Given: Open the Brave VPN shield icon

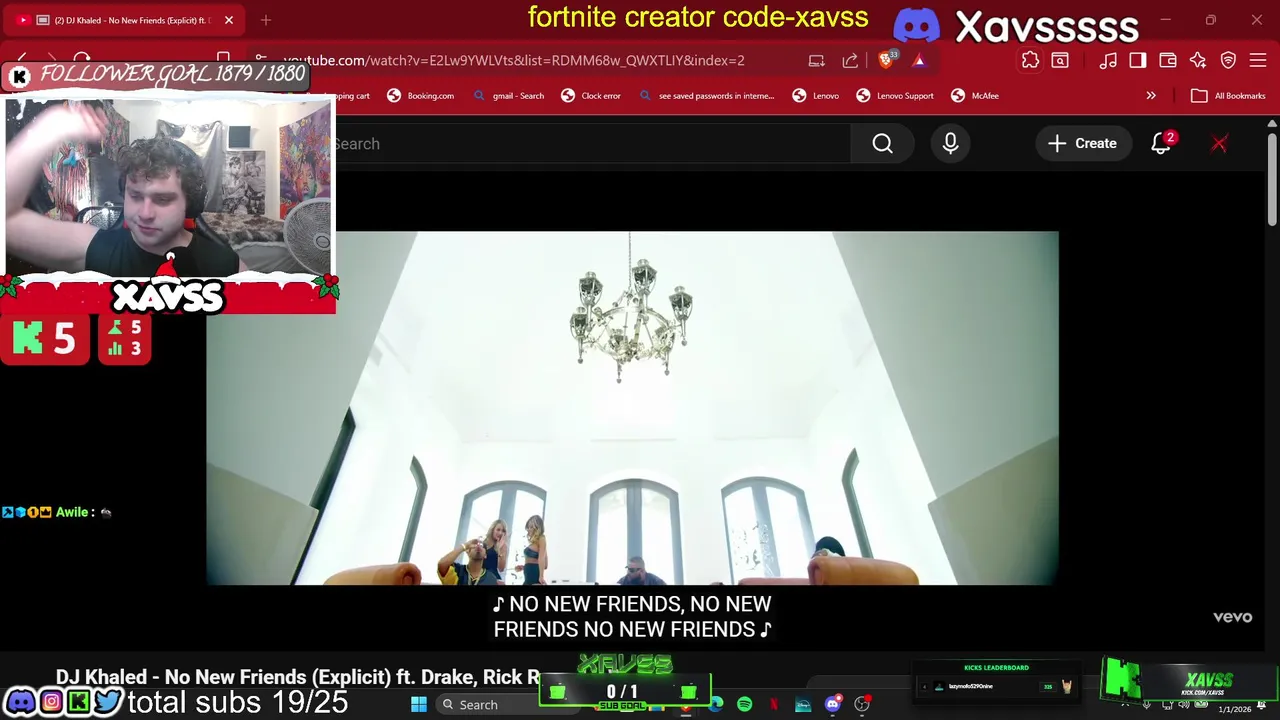Looking at the screenshot, I should pyautogui.click(x=1228, y=61).
